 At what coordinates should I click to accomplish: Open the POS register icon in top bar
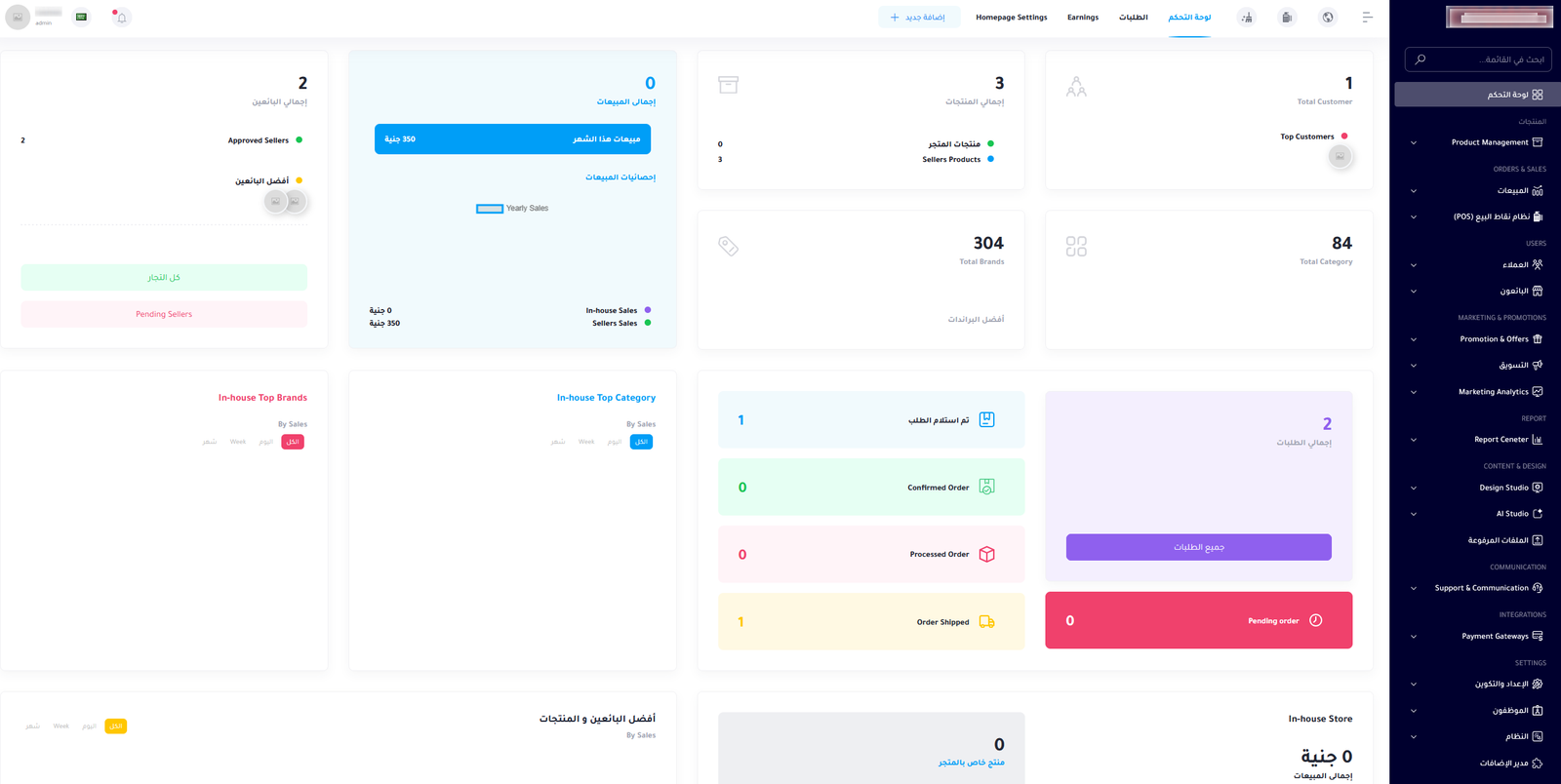1287,18
